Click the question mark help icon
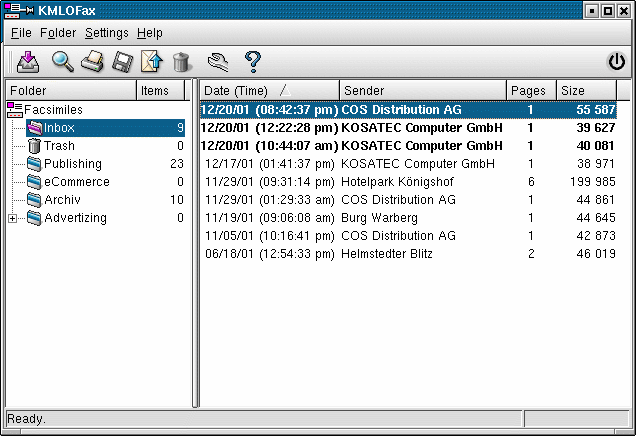636x436 pixels. [253, 62]
